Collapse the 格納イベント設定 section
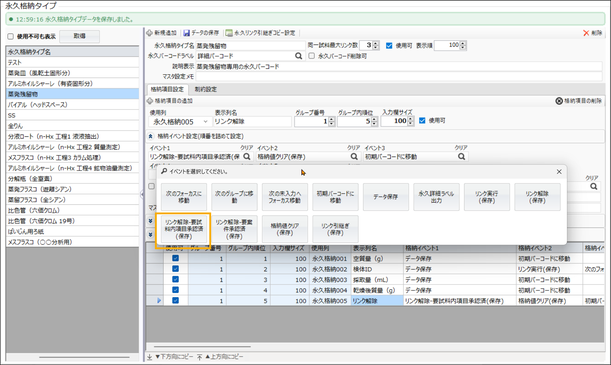 coord(150,136)
